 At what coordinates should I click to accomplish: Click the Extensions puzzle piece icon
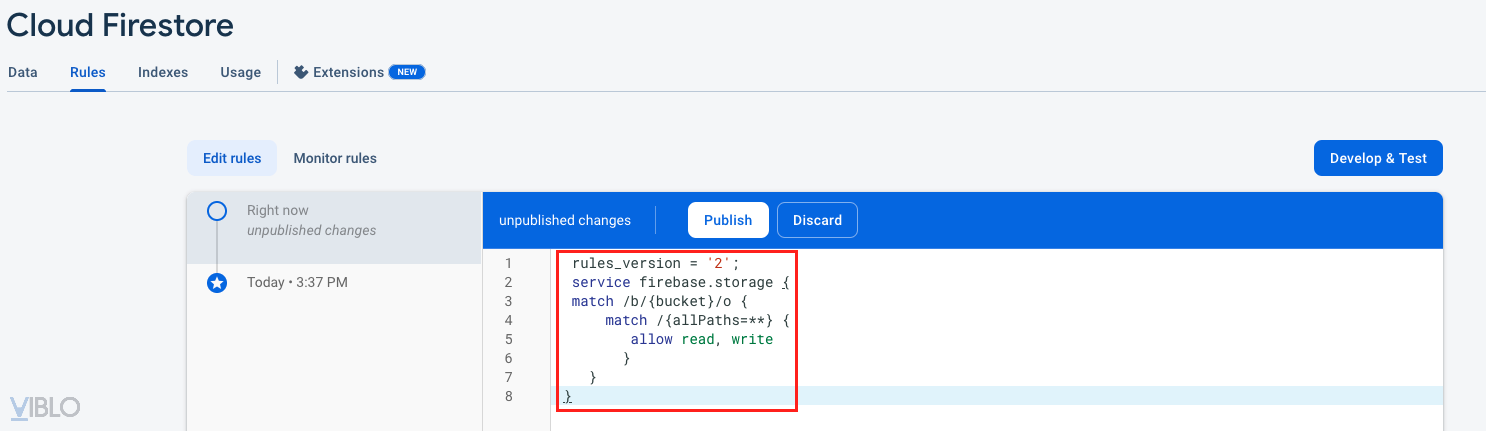coord(300,72)
